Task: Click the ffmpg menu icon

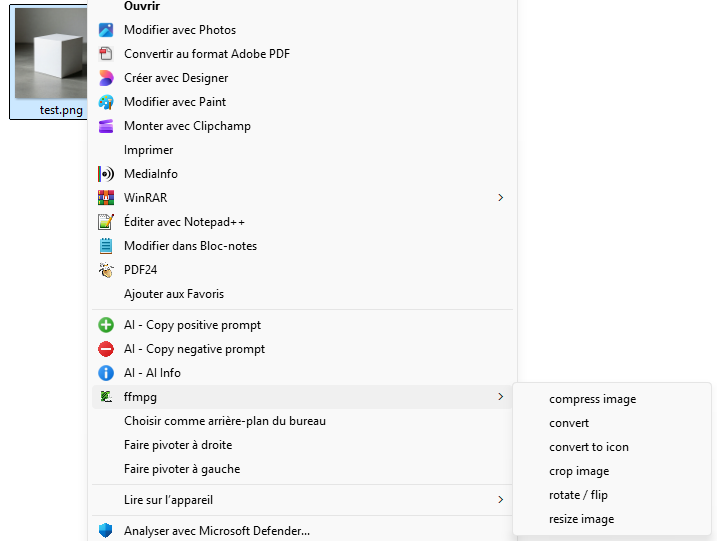Action: [x=106, y=397]
